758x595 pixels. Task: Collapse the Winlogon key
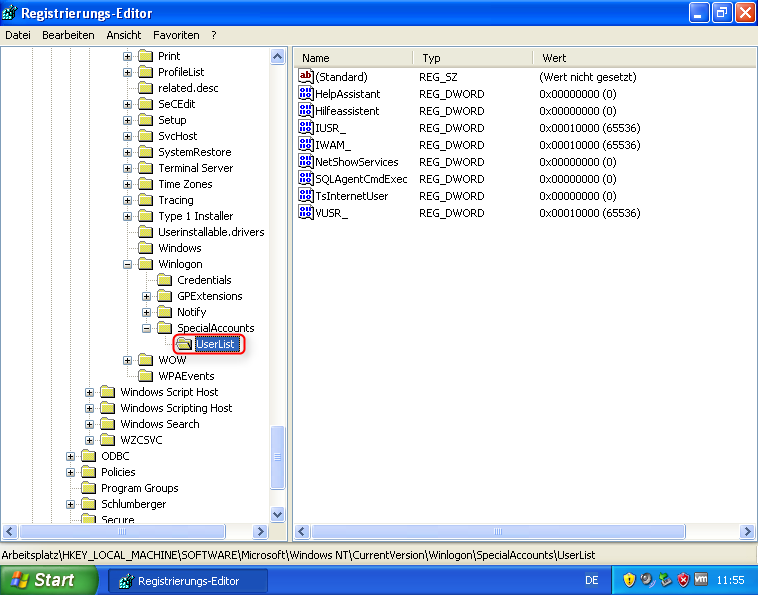(x=127, y=264)
